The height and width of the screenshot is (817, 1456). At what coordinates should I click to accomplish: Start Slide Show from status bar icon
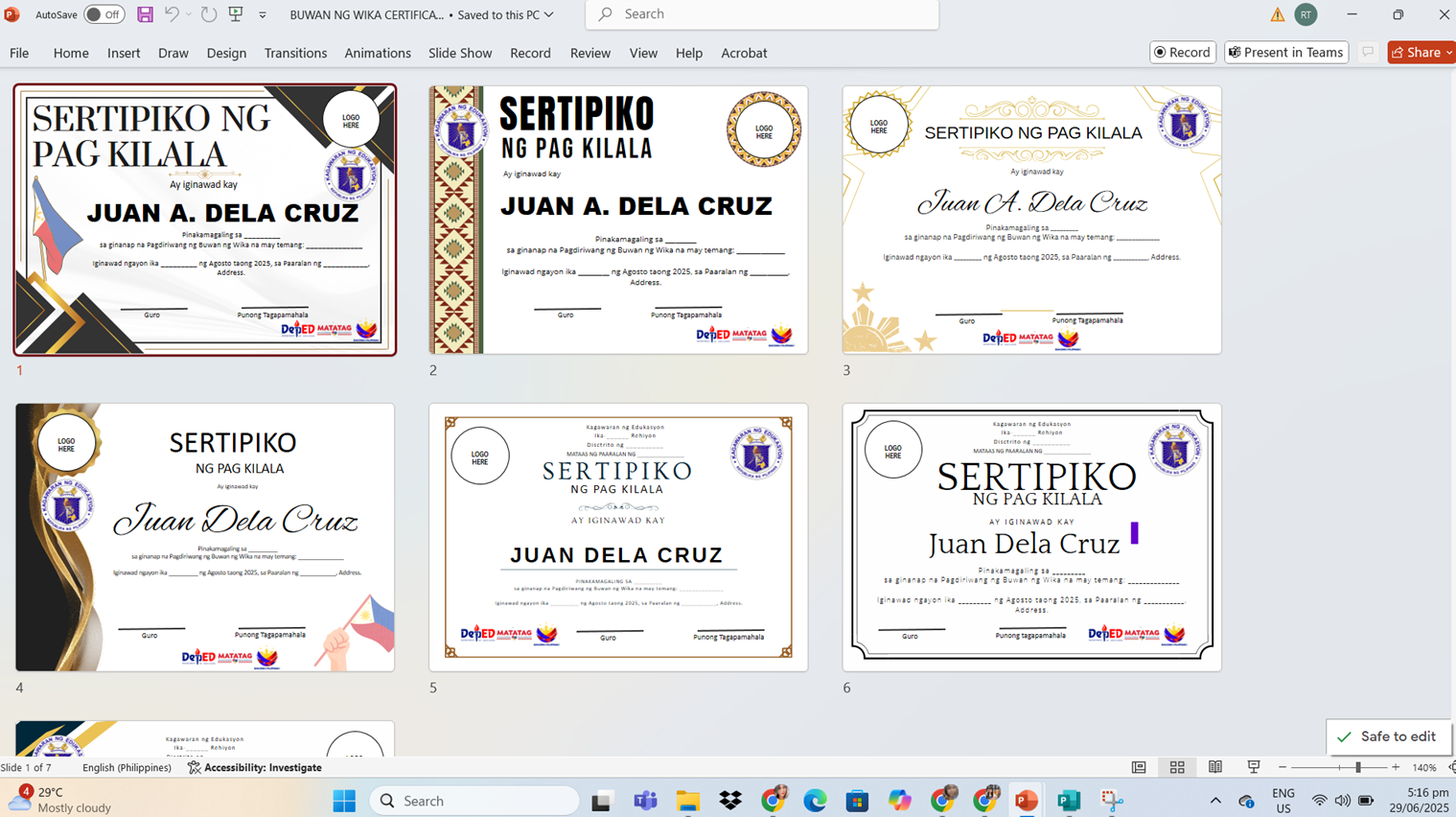coord(1254,767)
